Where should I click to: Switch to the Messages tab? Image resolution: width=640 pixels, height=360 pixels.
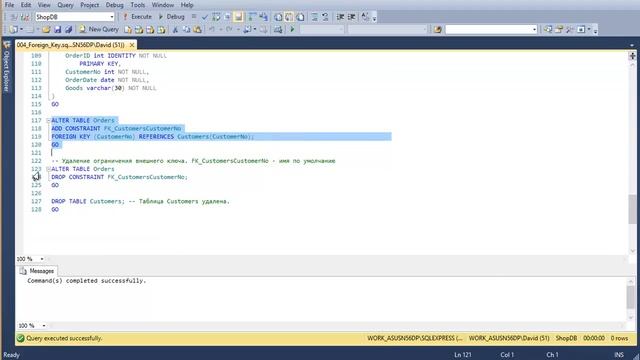click(x=37, y=271)
